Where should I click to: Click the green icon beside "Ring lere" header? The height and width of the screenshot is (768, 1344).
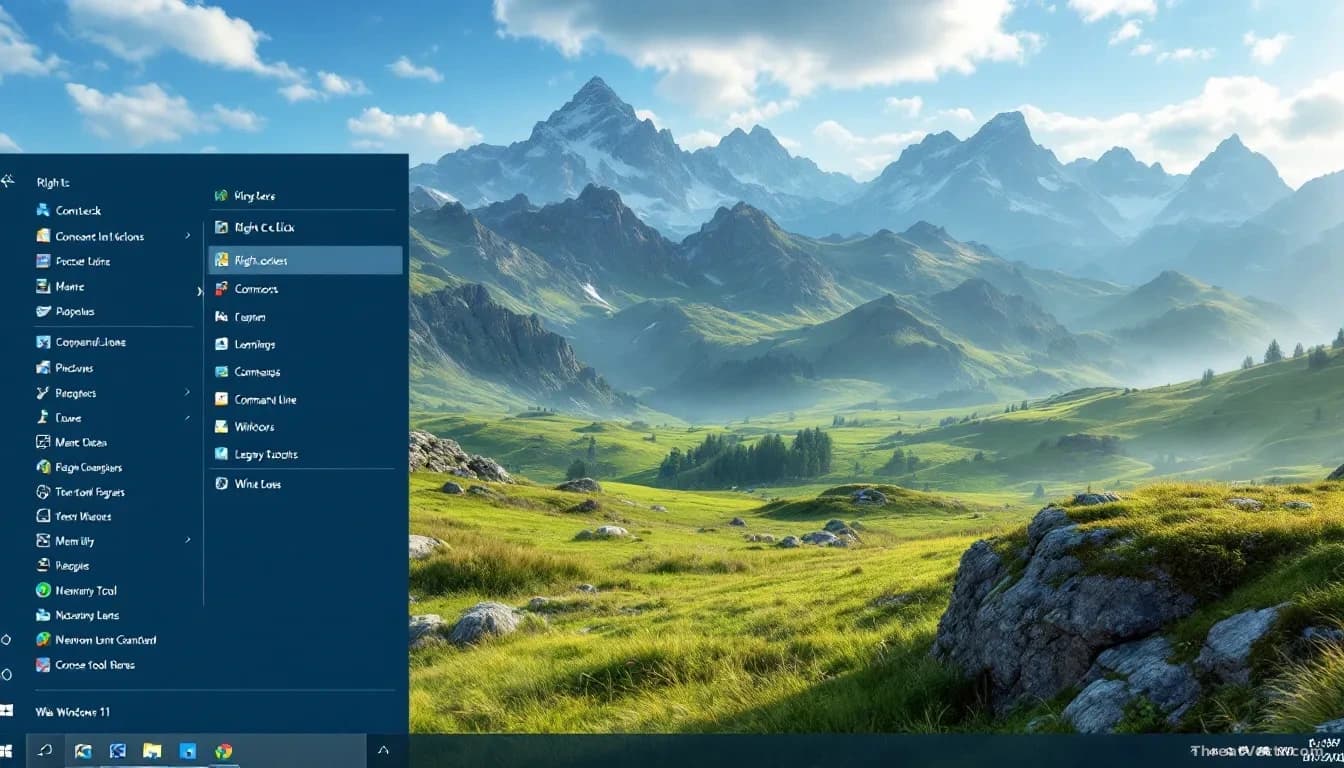221,196
